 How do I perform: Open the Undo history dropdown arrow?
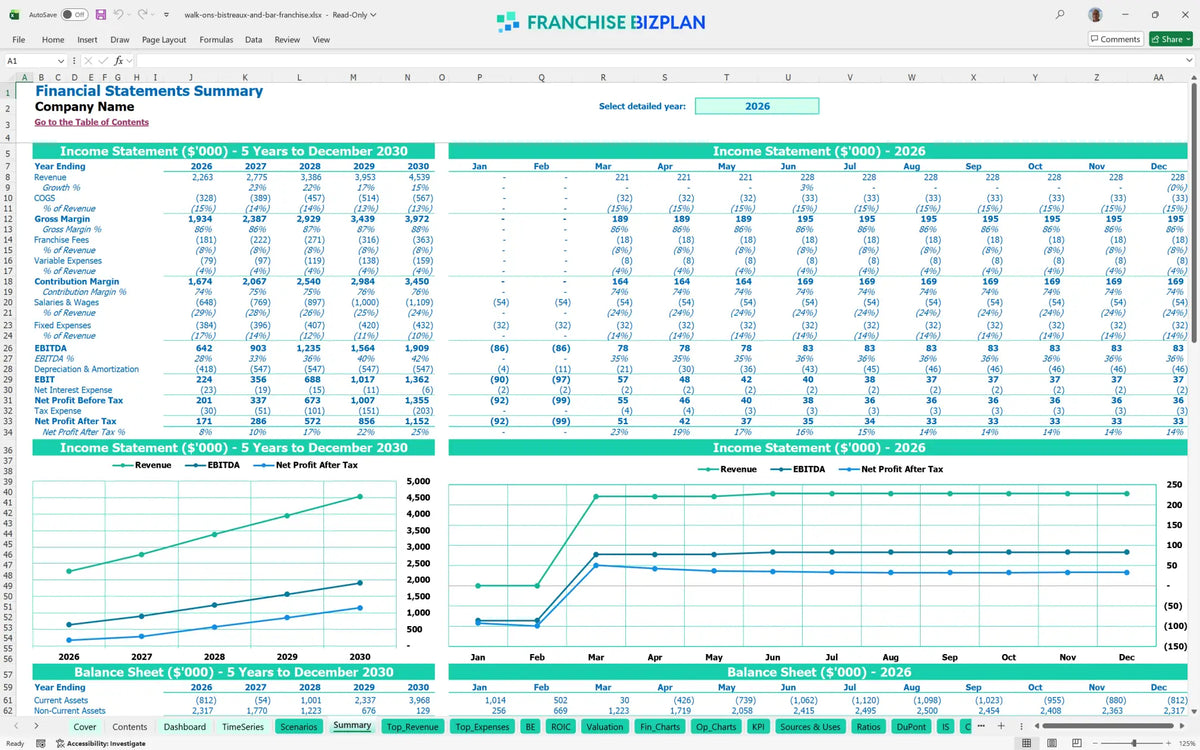pos(131,15)
